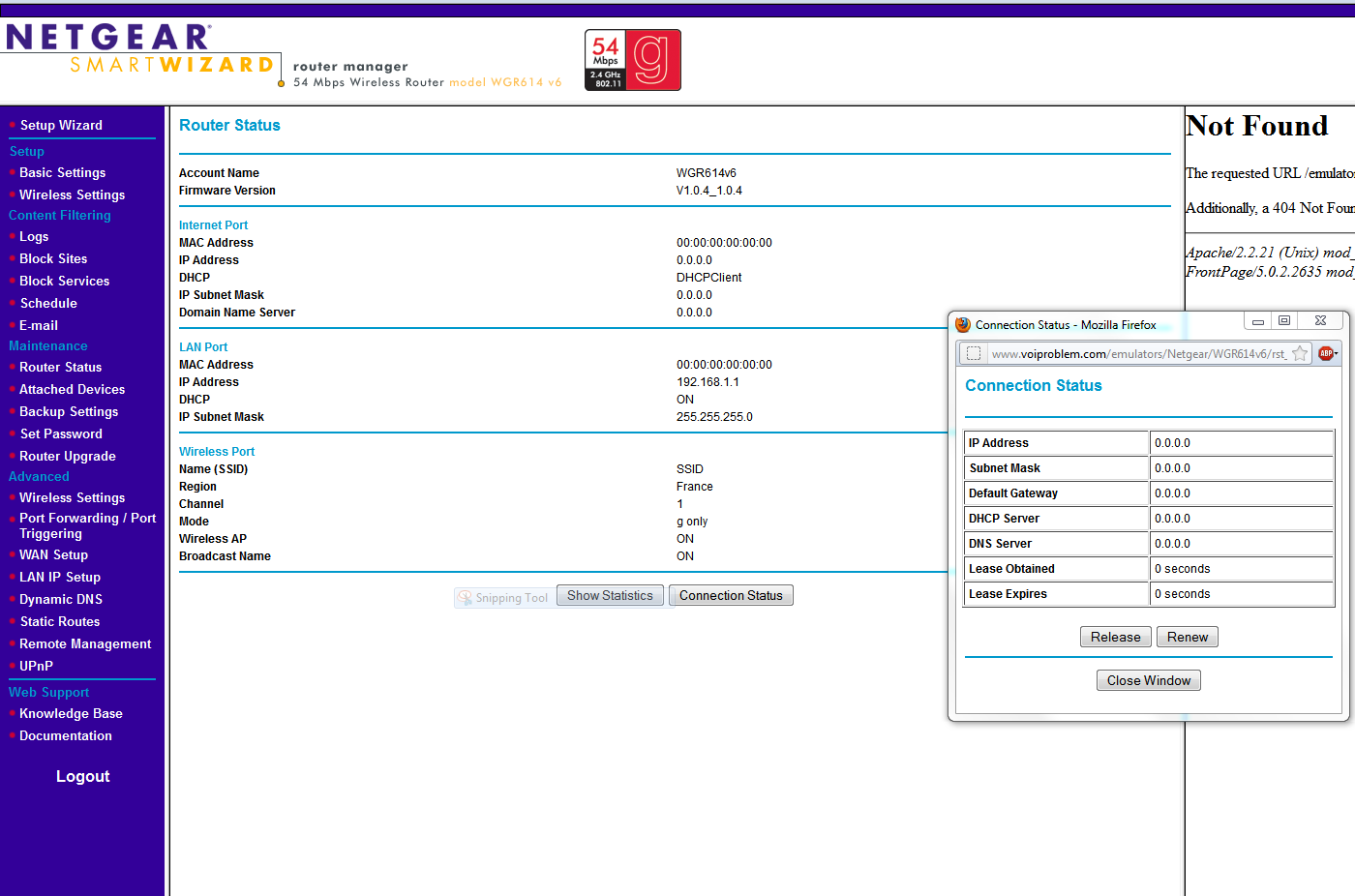Open the Set Password page

pyautogui.click(x=61, y=434)
